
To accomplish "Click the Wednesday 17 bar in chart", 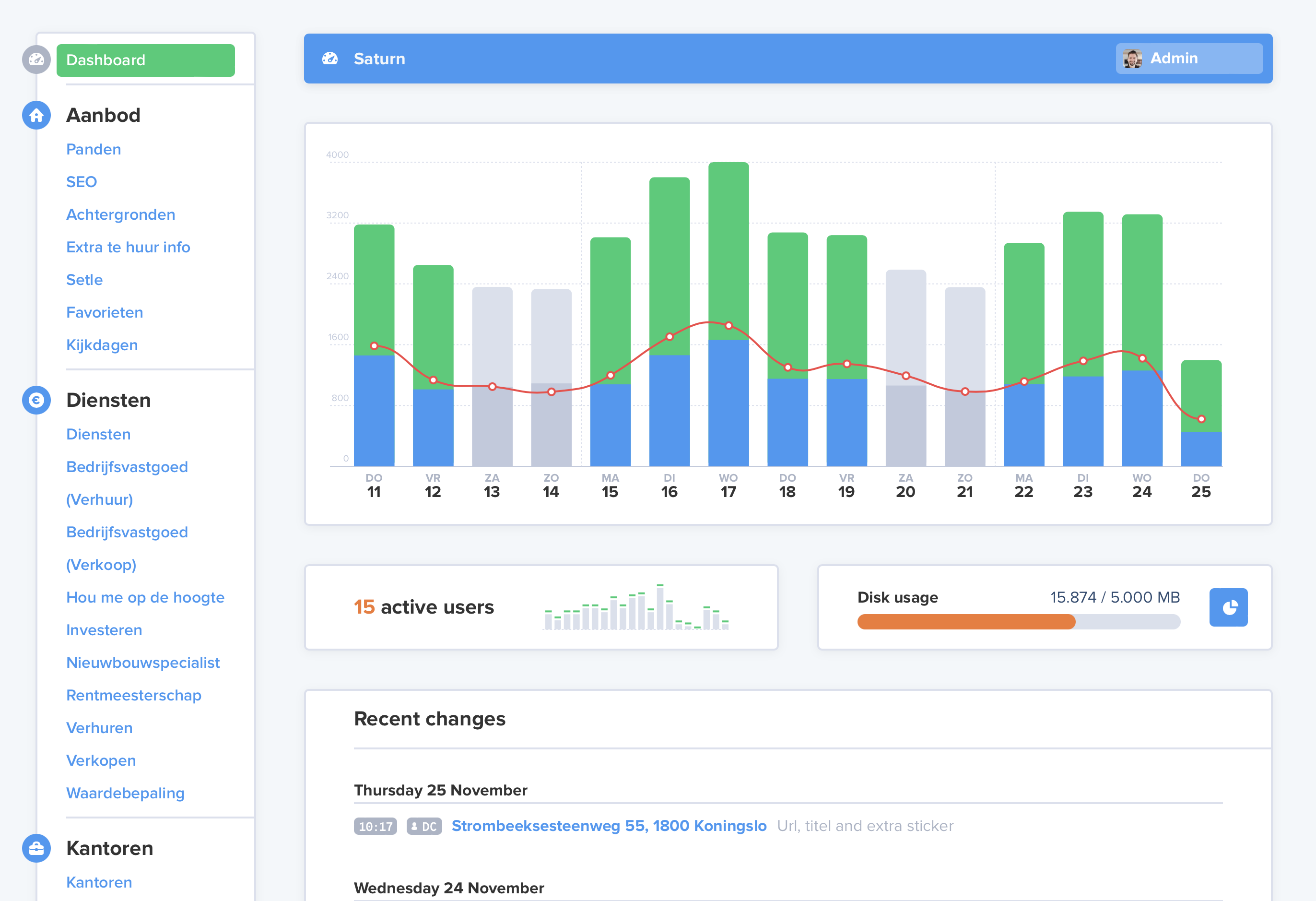I will pos(728,255).
